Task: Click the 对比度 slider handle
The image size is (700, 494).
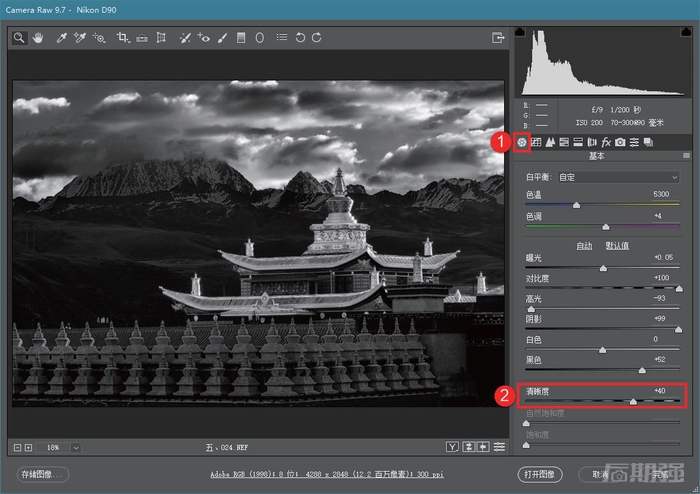Action: click(679, 289)
